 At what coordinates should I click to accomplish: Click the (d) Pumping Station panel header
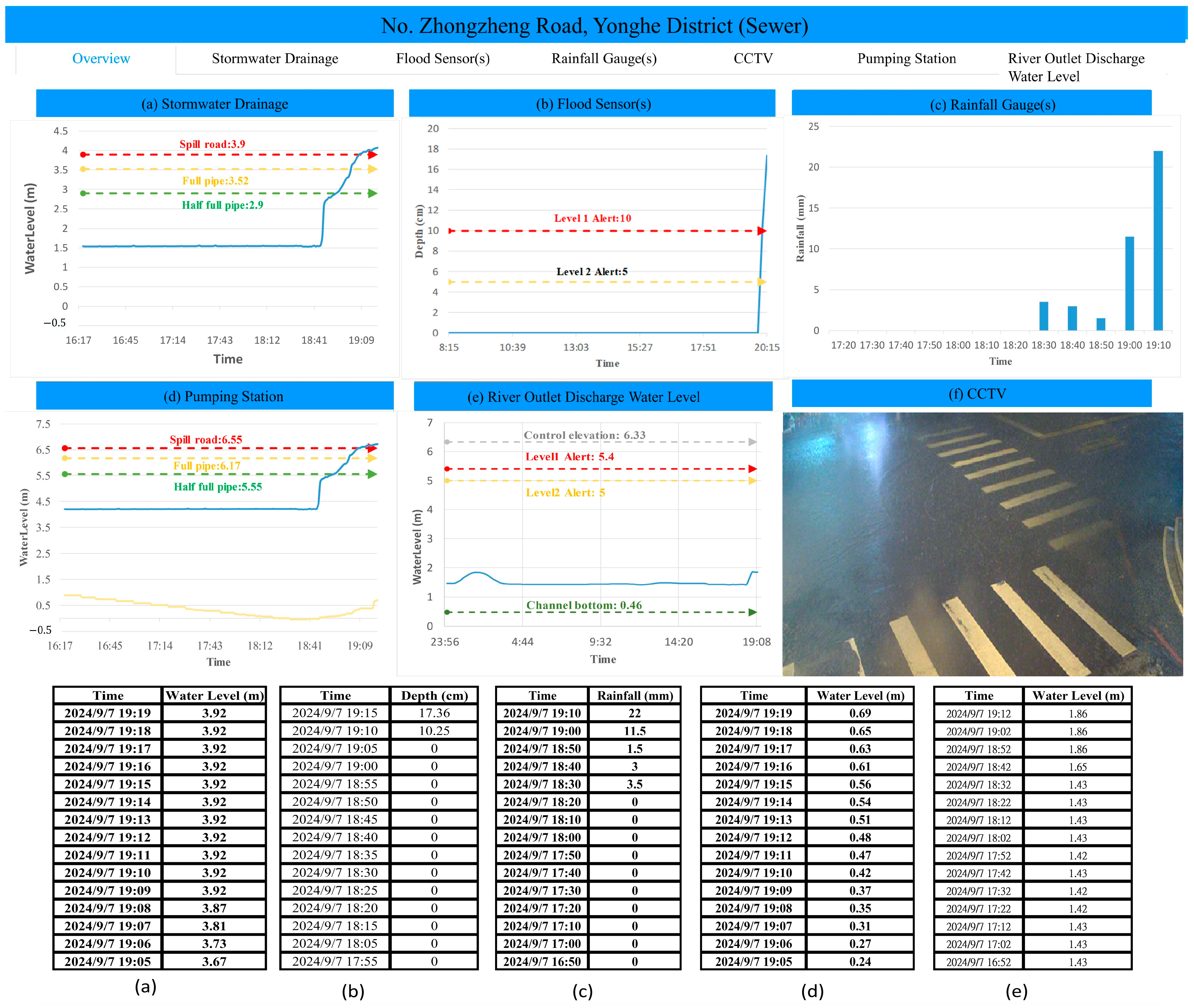tap(215, 396)
